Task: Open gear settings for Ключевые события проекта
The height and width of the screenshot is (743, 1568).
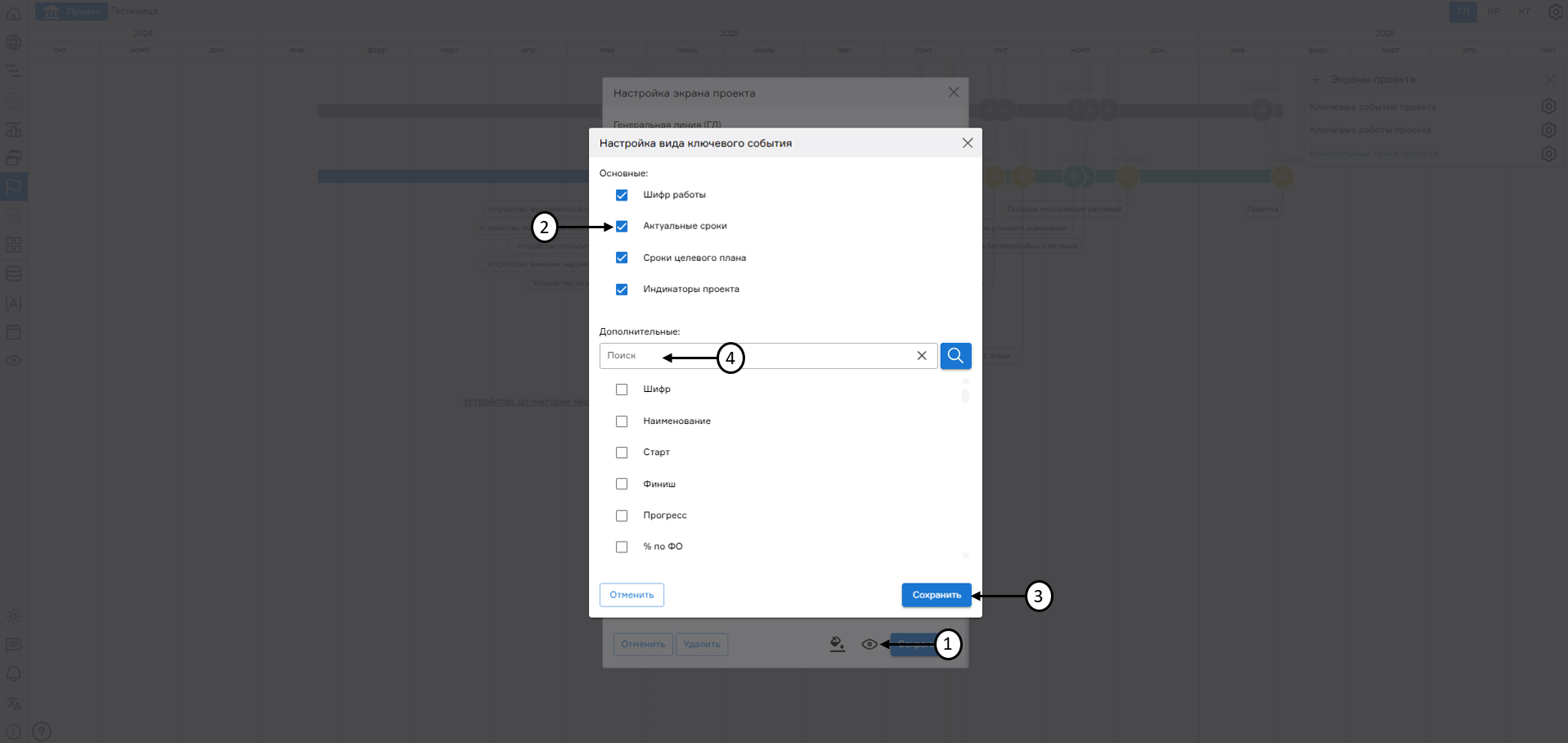Action: pyautogui.click(x=1548, y=106)
